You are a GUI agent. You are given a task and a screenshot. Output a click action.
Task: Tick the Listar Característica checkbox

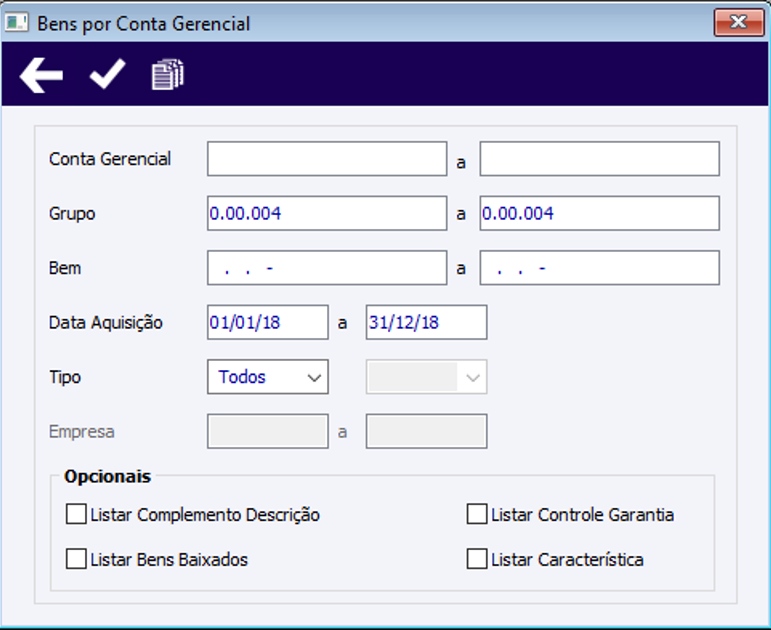pyautogui.click(x=477, y=559)
